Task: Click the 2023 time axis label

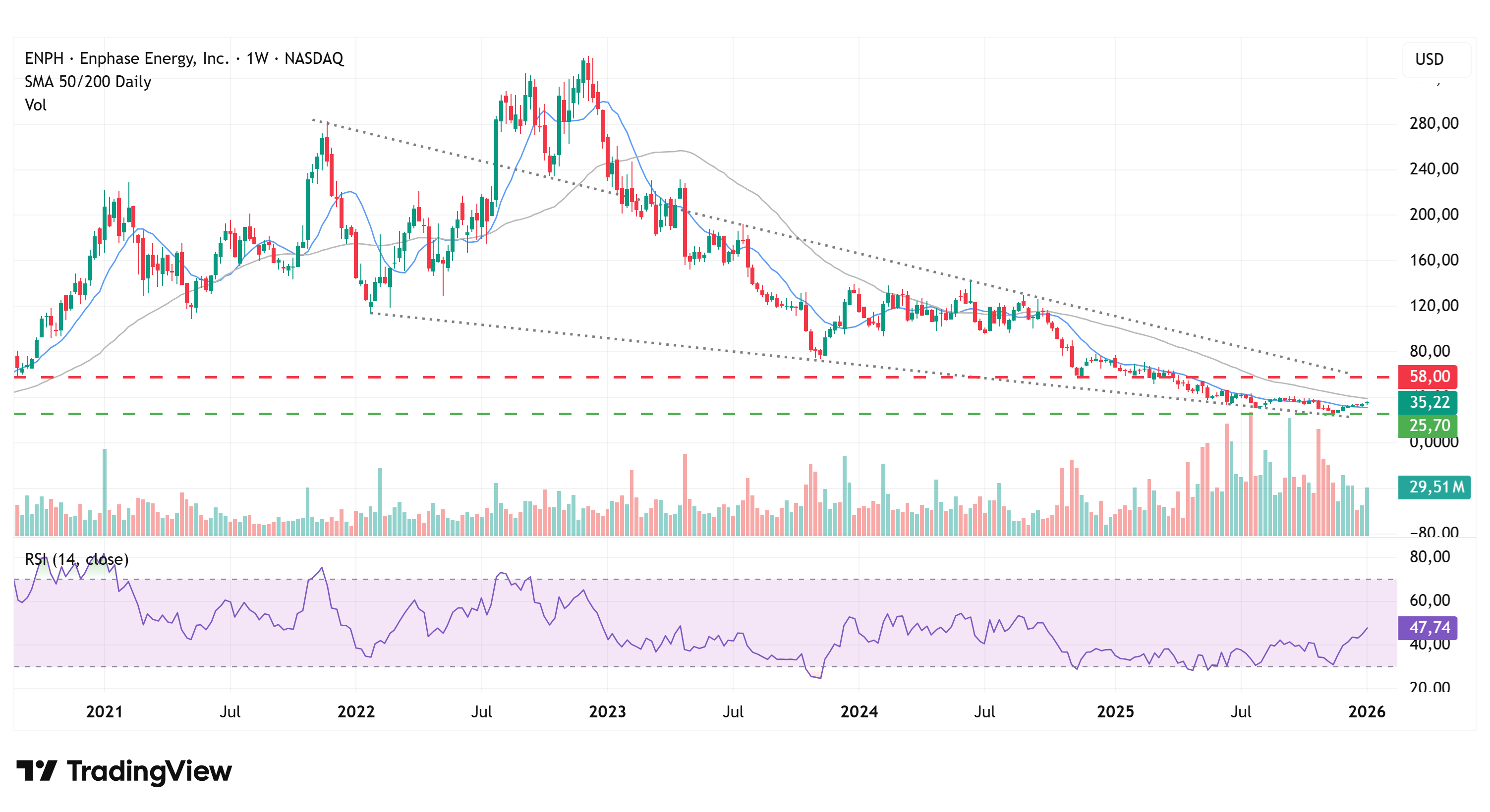Action: click(607, 711)
